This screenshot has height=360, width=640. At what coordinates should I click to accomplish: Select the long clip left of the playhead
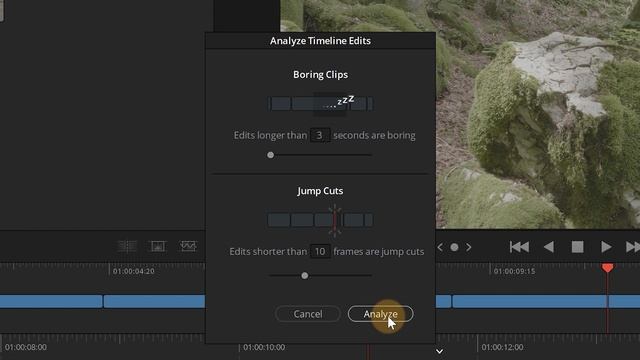point(530,301)
